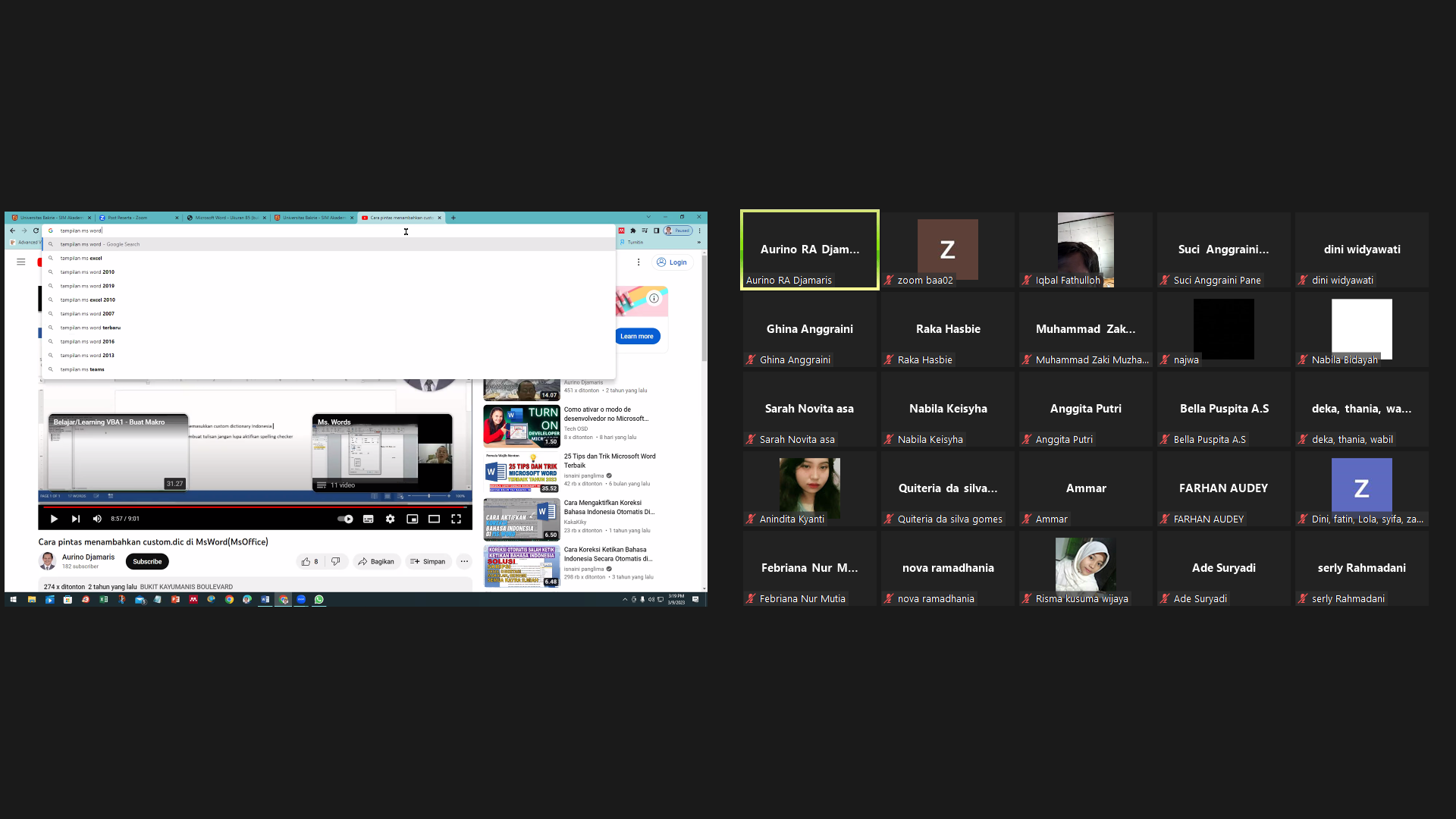Open the Windows Start menu
This screenshot has width=1456, height=819.
pos(13,600)
